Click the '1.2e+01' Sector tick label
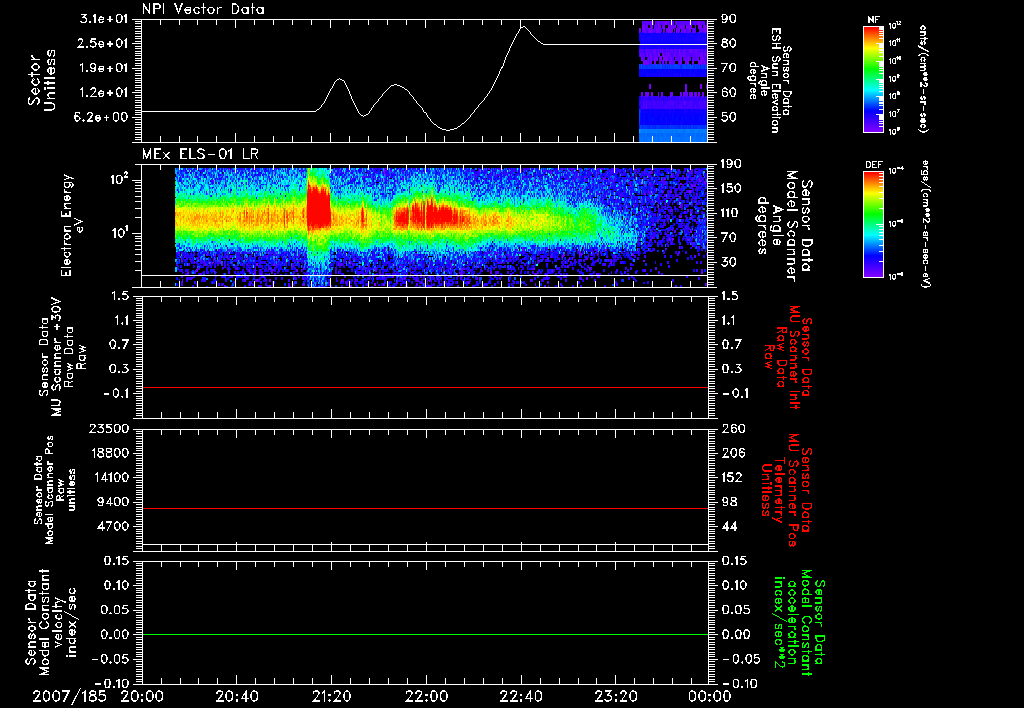 [106, 93]
